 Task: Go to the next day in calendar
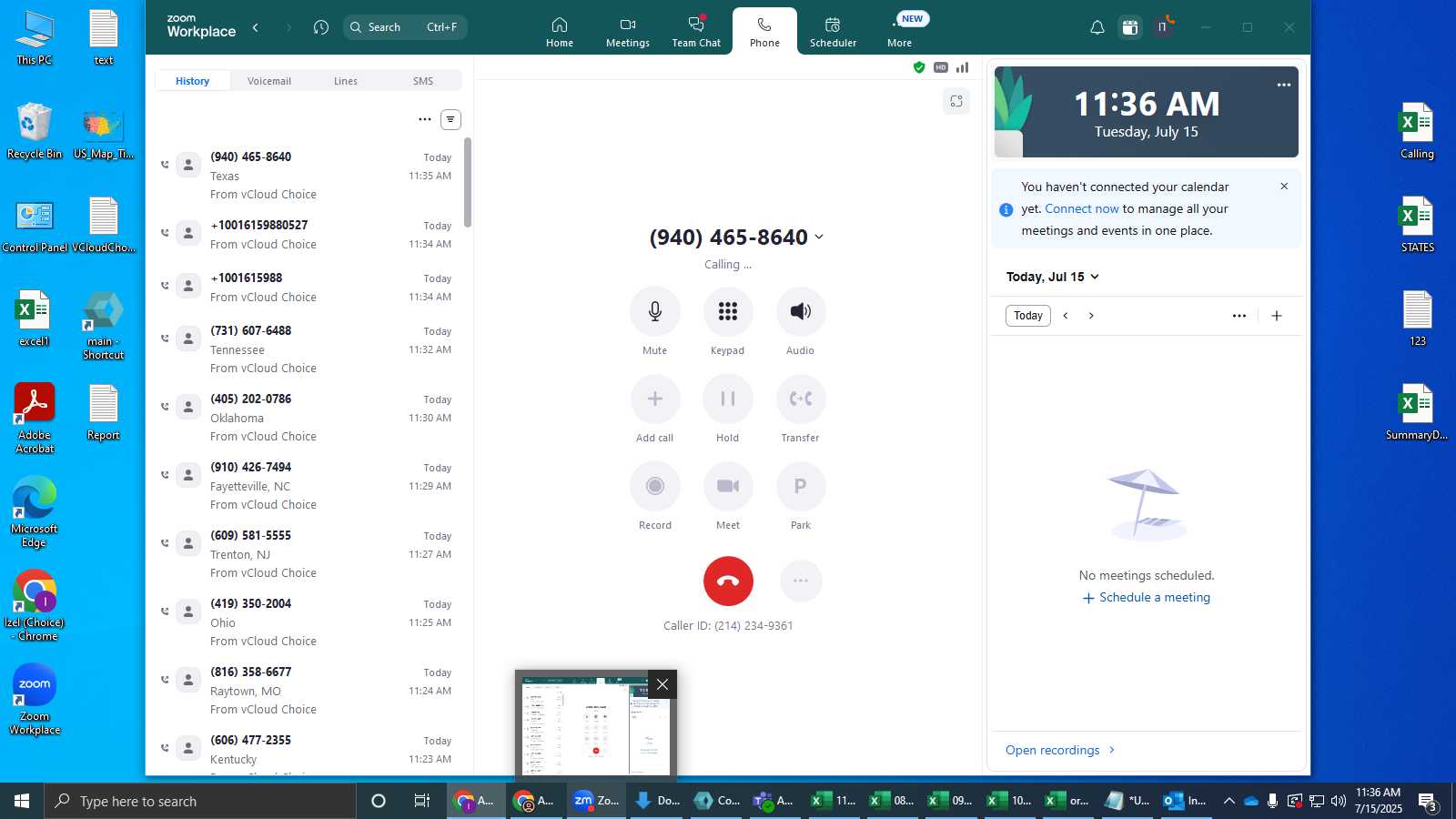pos(1091,316)
